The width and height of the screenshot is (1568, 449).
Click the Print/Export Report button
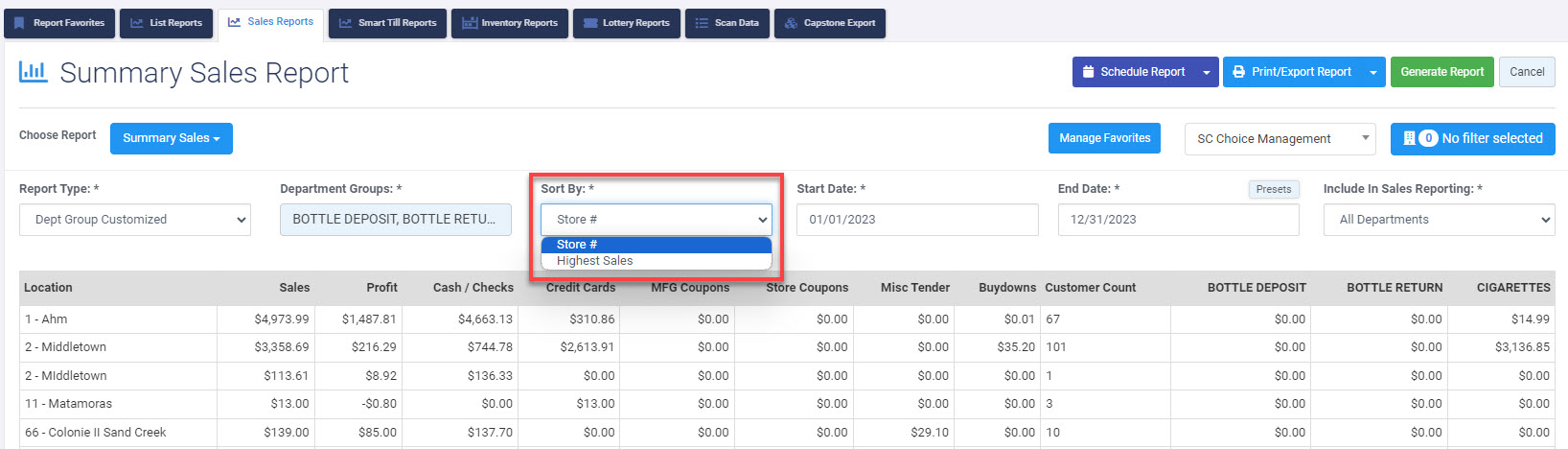(x=1292, y=72)
